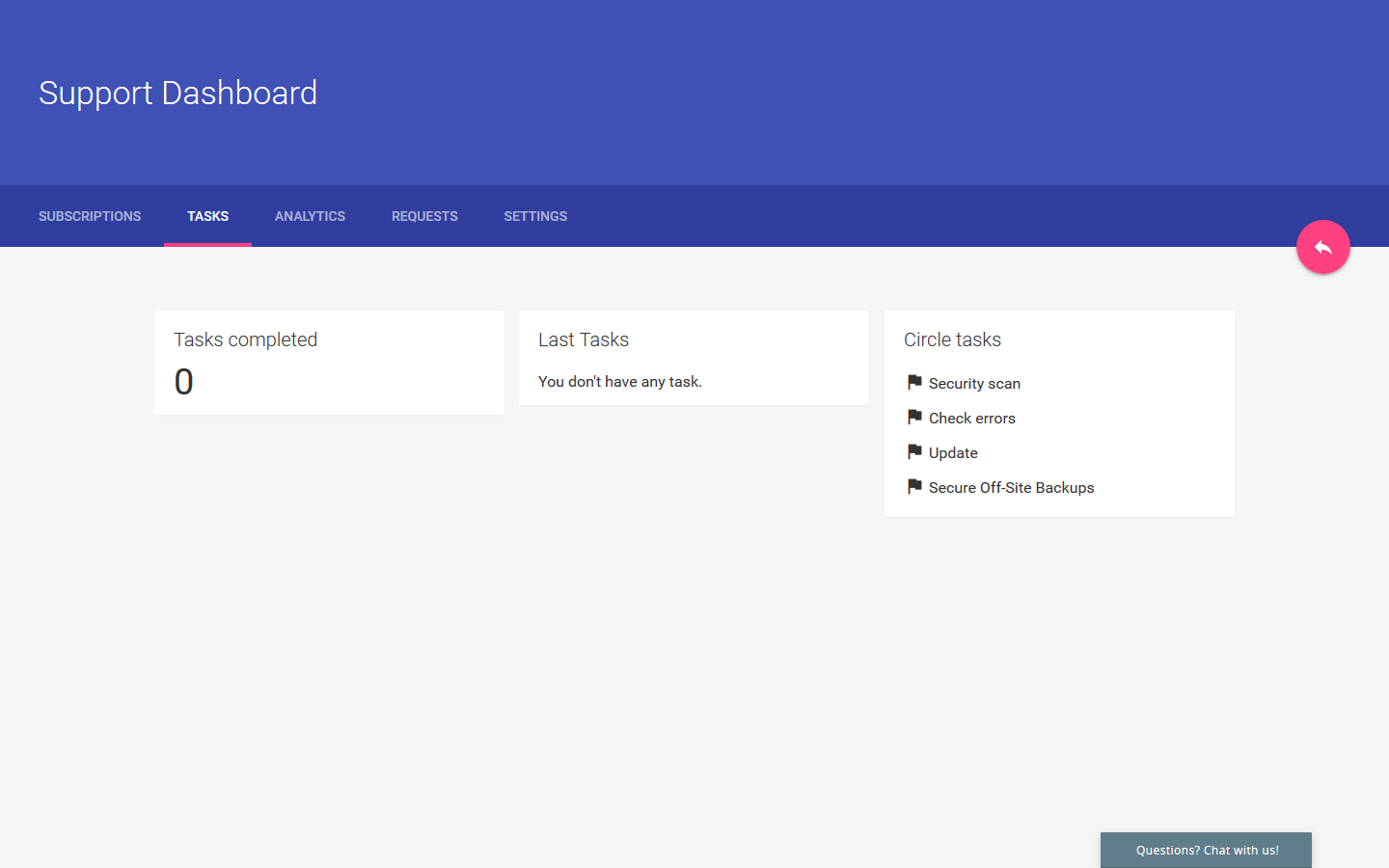Go to the Requests tab
This screenshot has height=868, width=1389.
click(x=424, y=216)
